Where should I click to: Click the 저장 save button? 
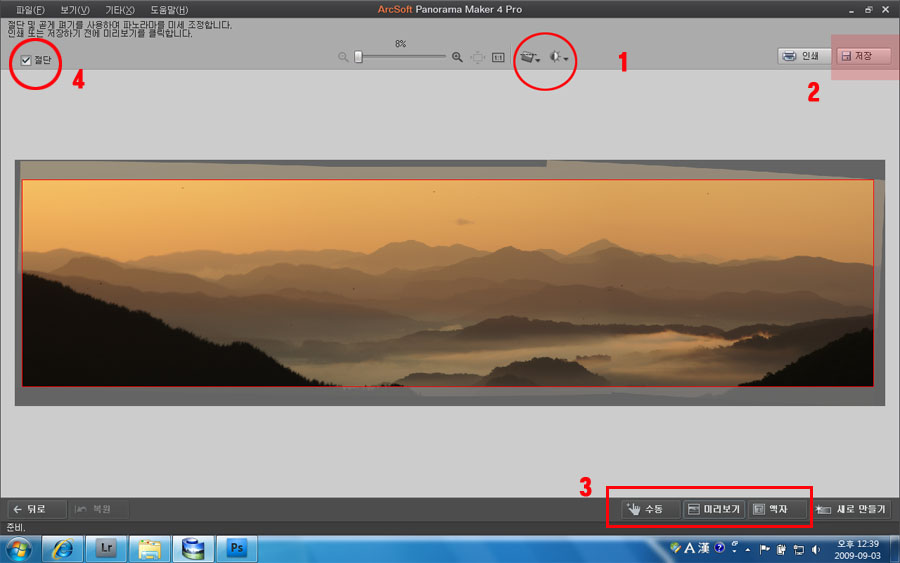pos(863,56)
